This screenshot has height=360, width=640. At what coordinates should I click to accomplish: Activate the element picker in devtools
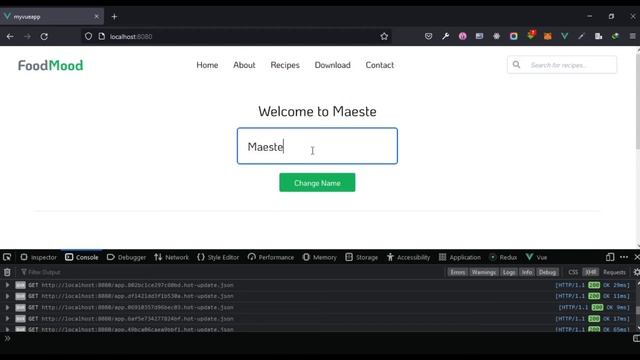(x=7, y=257)
